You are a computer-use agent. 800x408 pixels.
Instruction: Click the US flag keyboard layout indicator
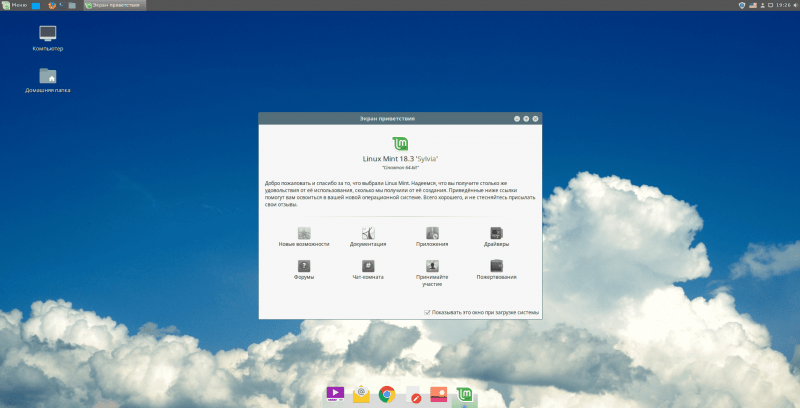753,5
